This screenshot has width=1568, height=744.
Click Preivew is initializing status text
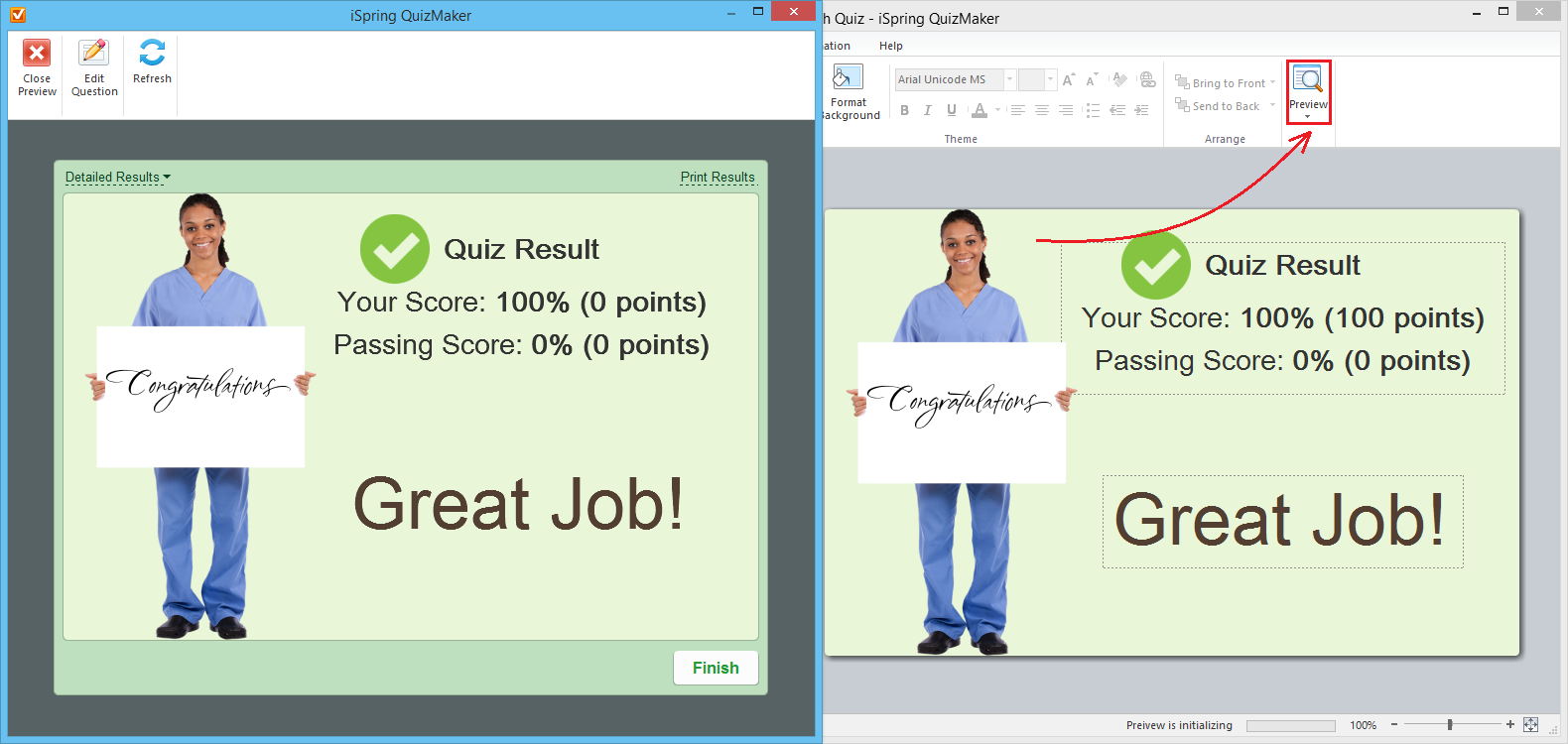click(x=1179, y=725)
